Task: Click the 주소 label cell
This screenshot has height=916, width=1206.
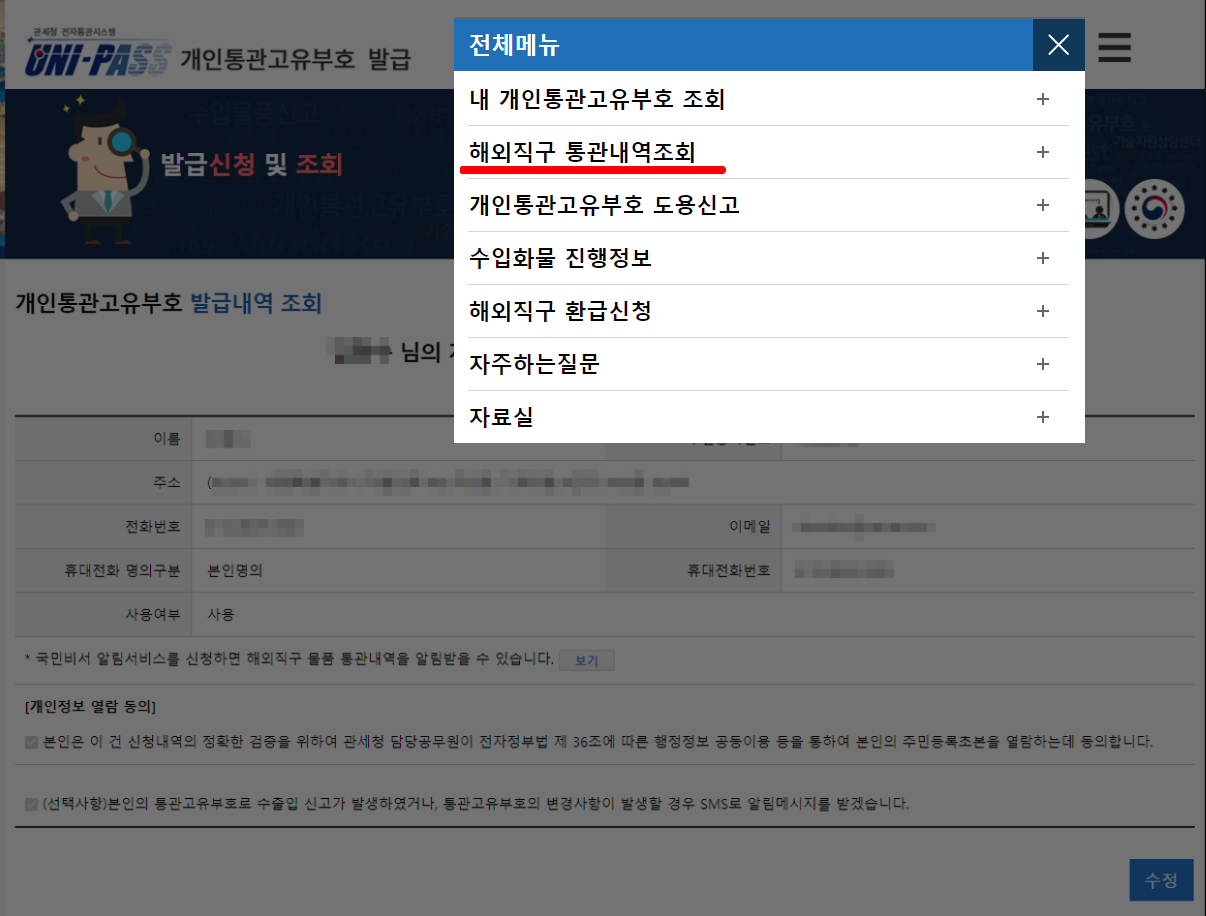Action: pyautogui.click(x=103, y=483)
